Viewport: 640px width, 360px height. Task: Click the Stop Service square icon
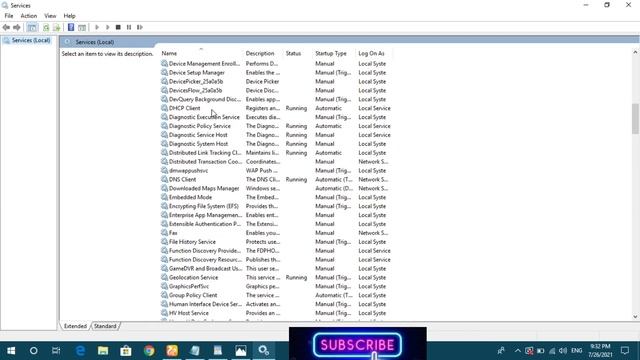[x=118, y=27]
